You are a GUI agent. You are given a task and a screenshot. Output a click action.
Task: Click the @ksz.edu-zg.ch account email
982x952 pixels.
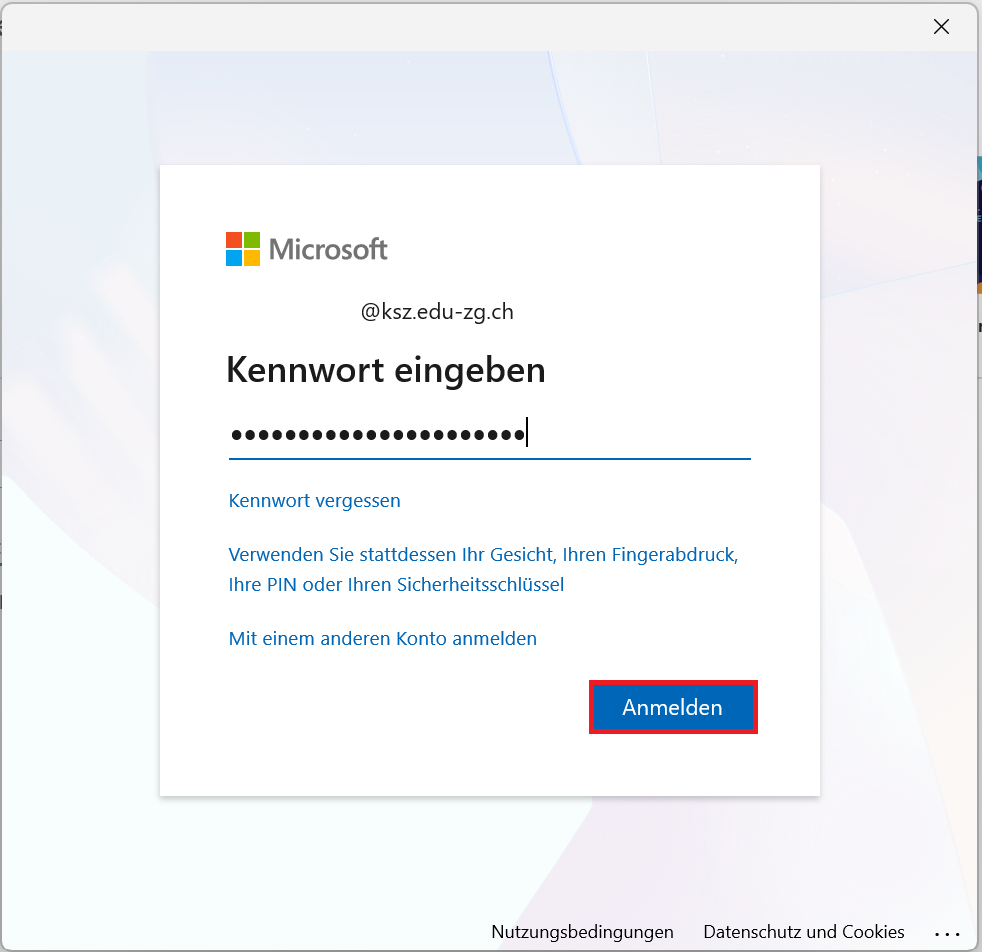coord(437,312)
